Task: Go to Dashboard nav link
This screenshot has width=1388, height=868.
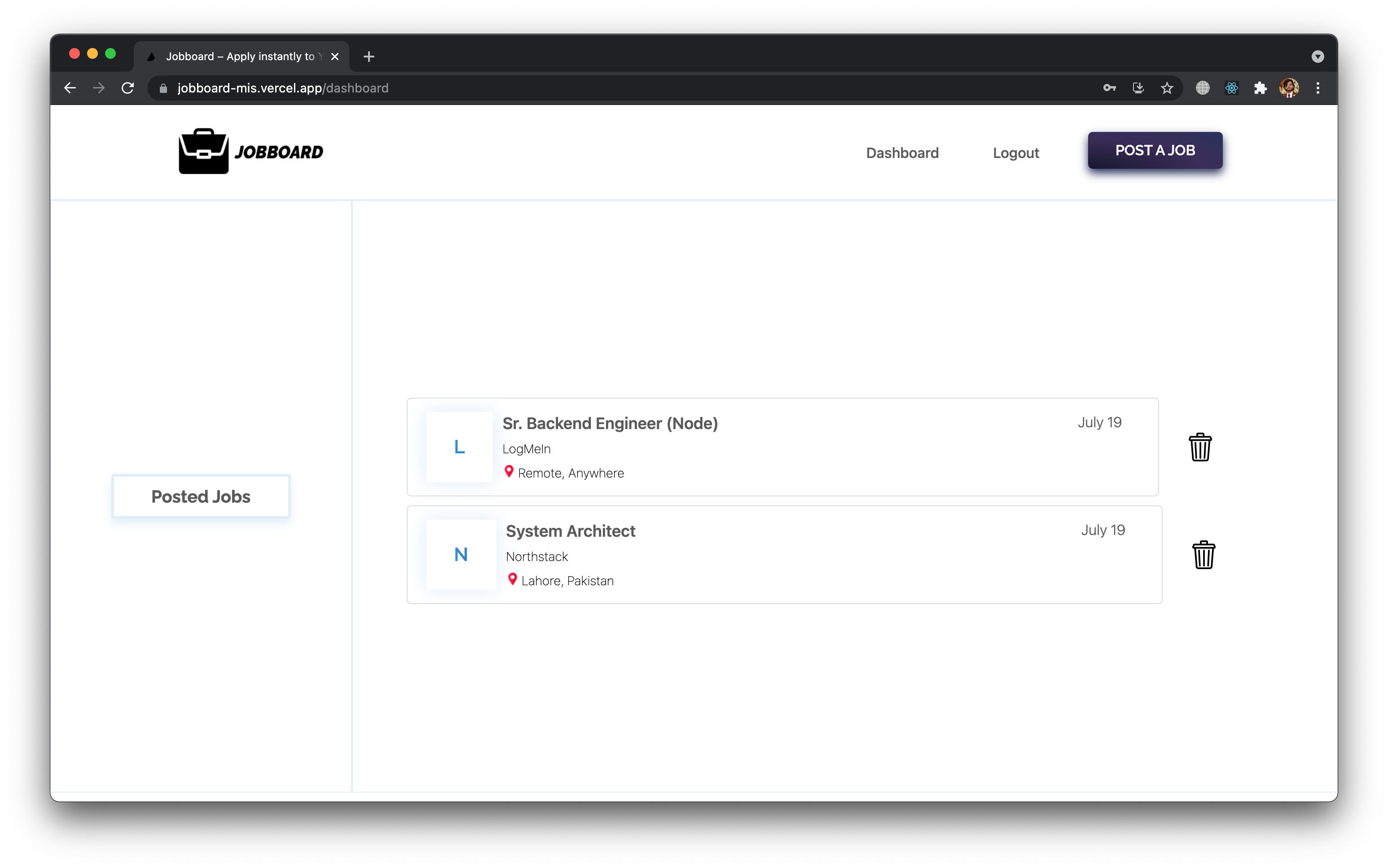Action: pos(902,153)
